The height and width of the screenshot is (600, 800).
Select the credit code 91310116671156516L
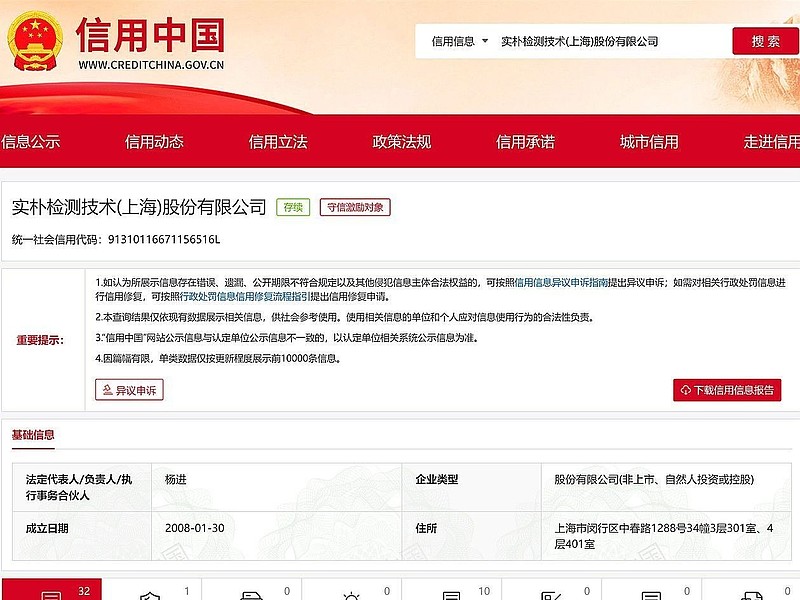click(x=164, y=239)
